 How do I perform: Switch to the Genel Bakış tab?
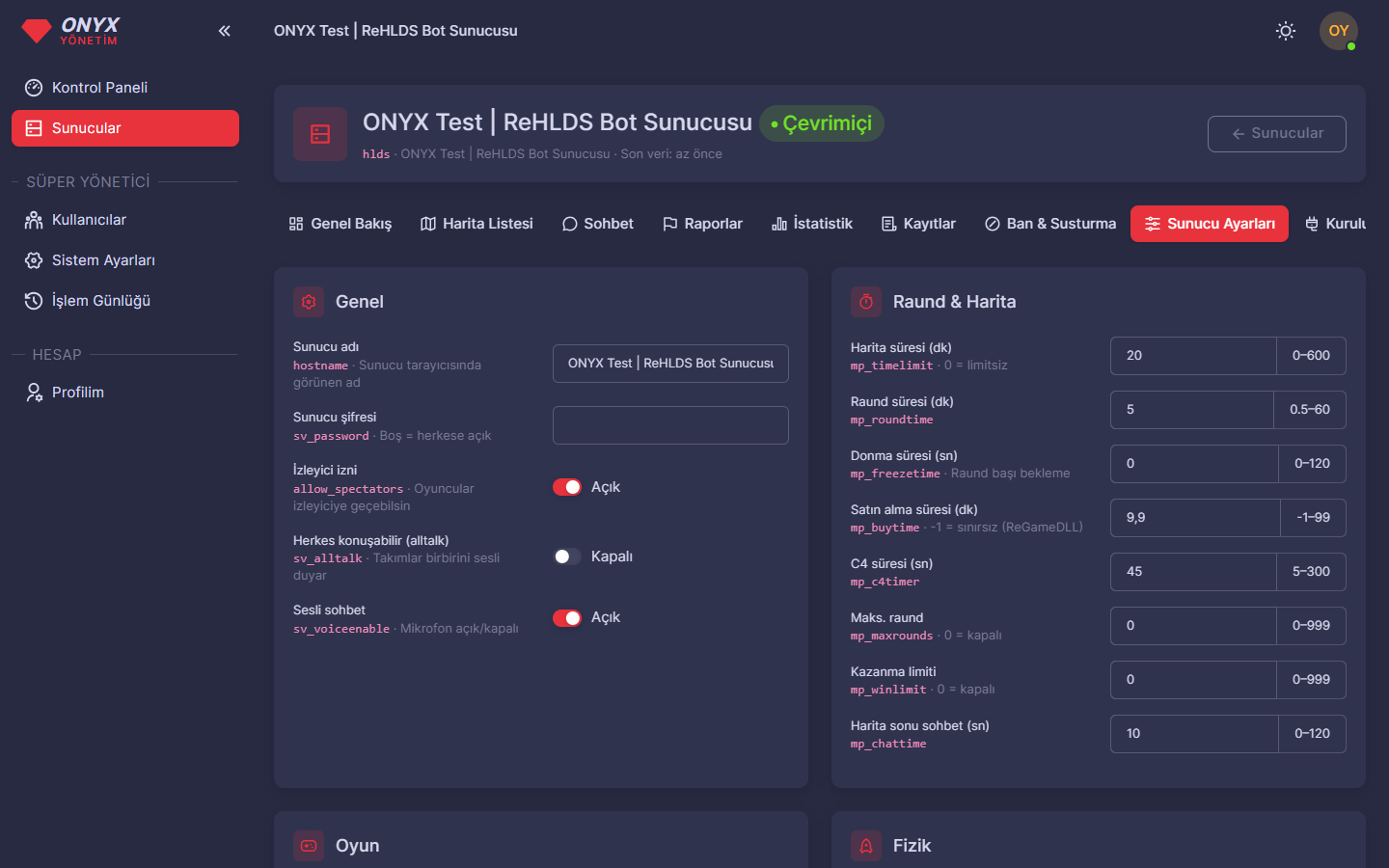340,224
